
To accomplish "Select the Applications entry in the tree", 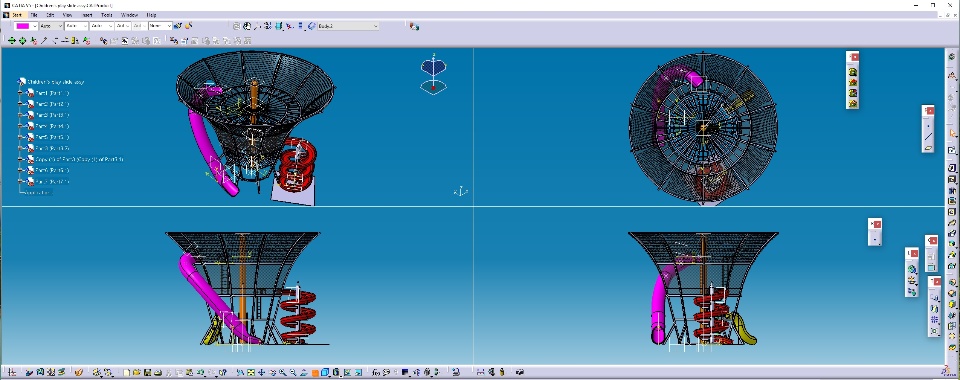I will [37, 192].
